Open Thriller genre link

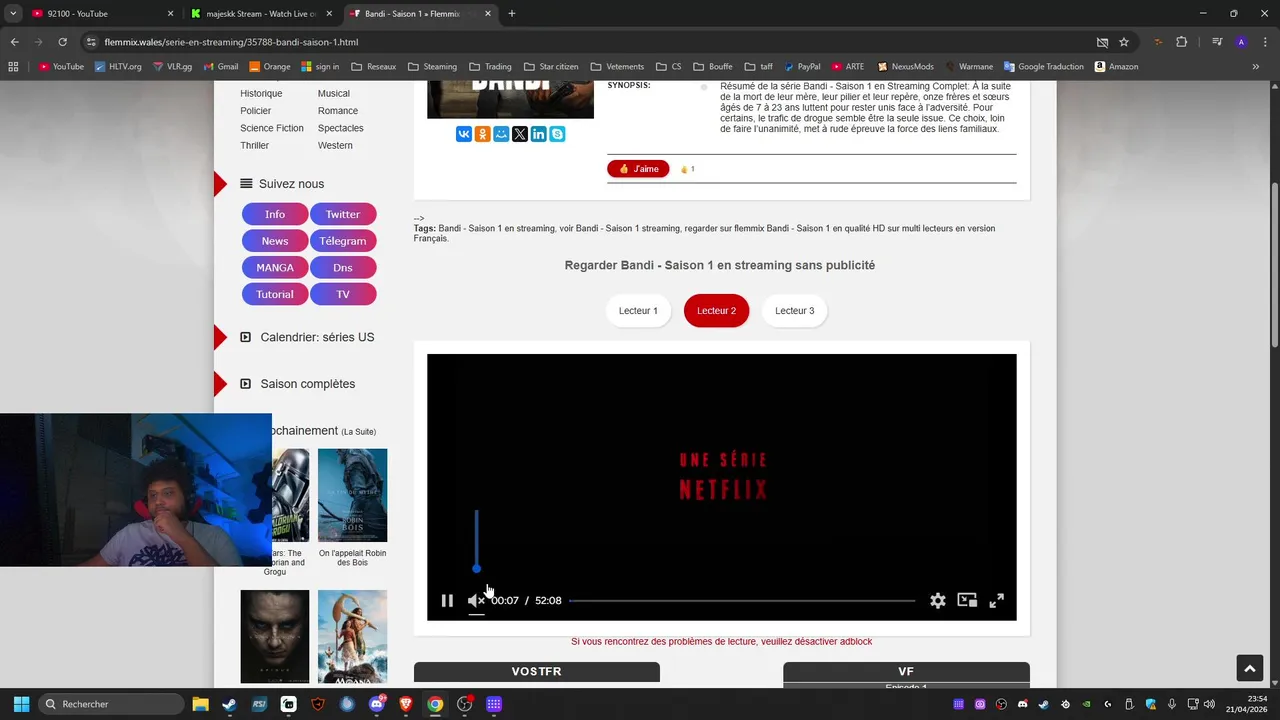pos(254,146)
